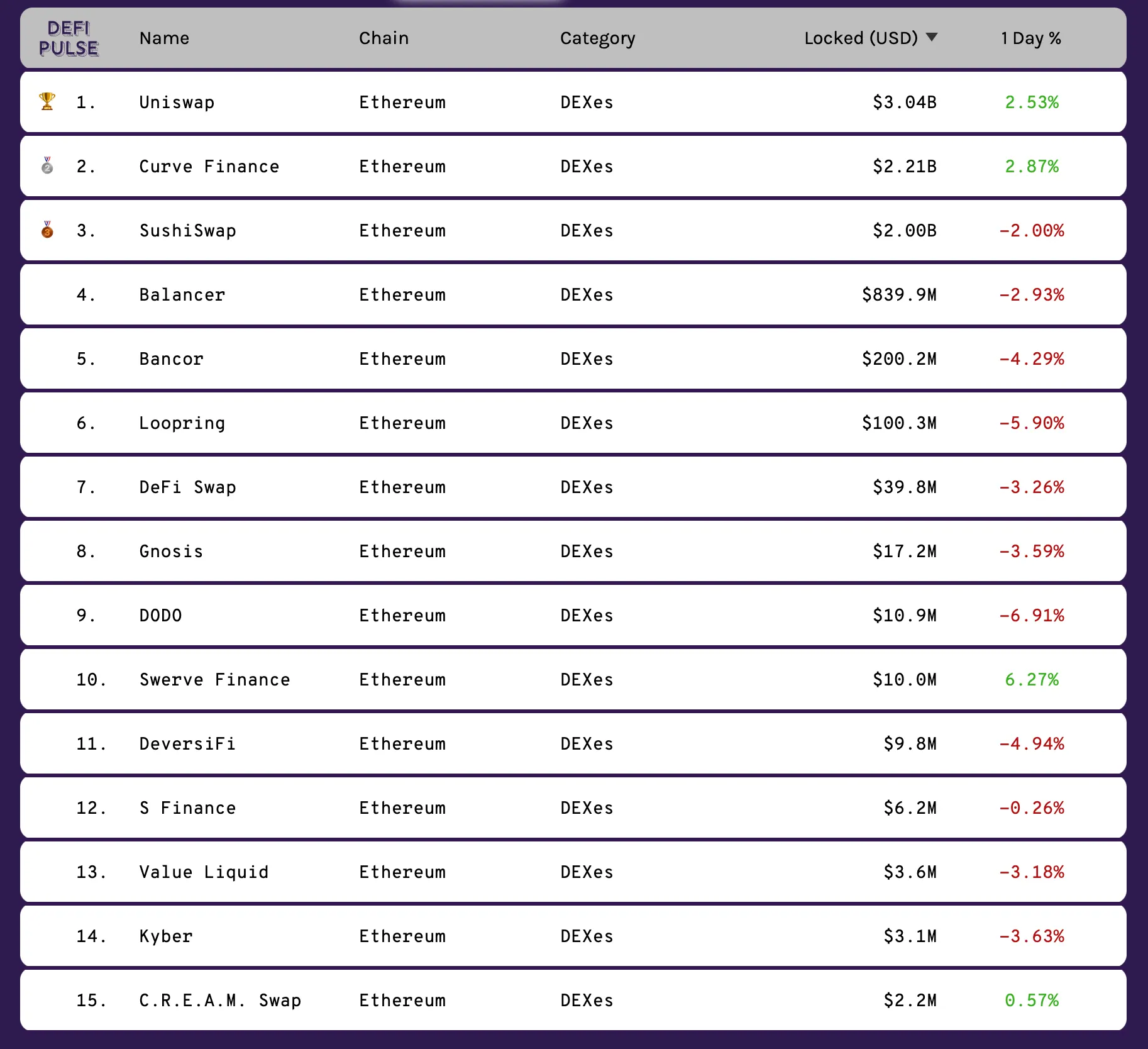1148x1049 pixels.
Task: Click the bronze medal icon beside SushiSwap
Action: coord(47,230)
